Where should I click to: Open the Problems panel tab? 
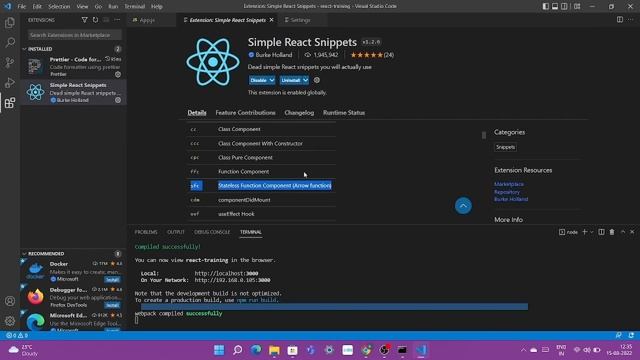(146, 232)
